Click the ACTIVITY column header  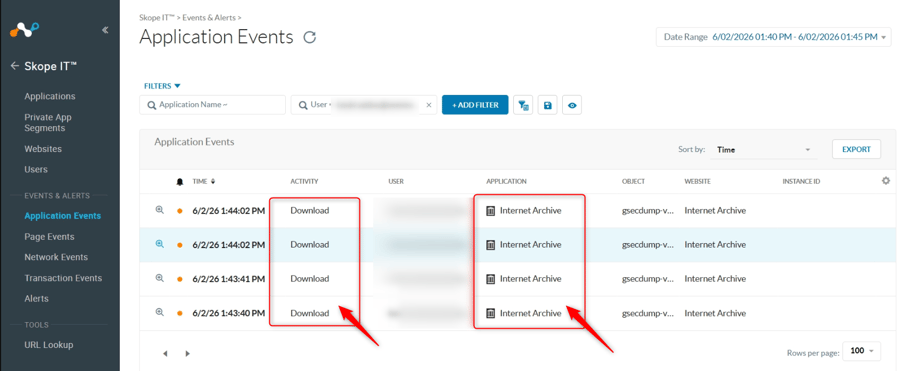[304, 181]
